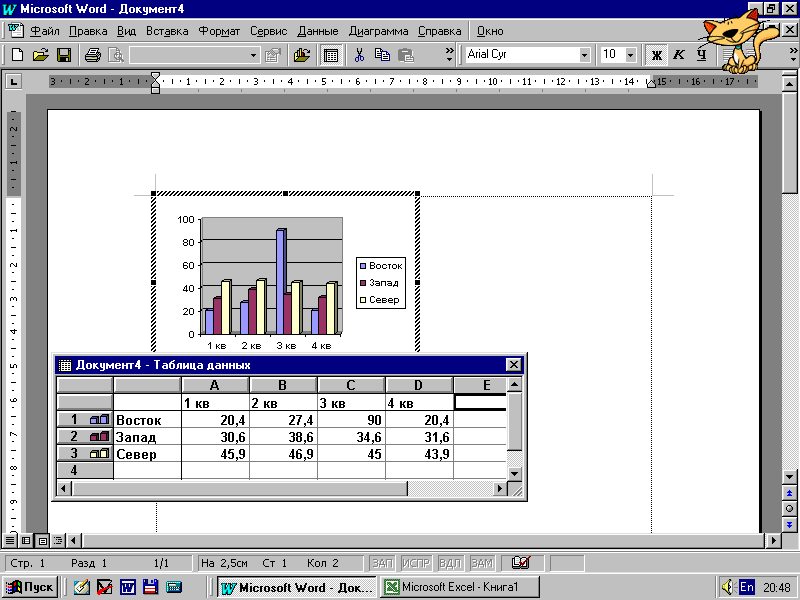Screen dimensions: 800x600
Task: Click the spelling status book icon in status bar
Action: pos(521,563)
